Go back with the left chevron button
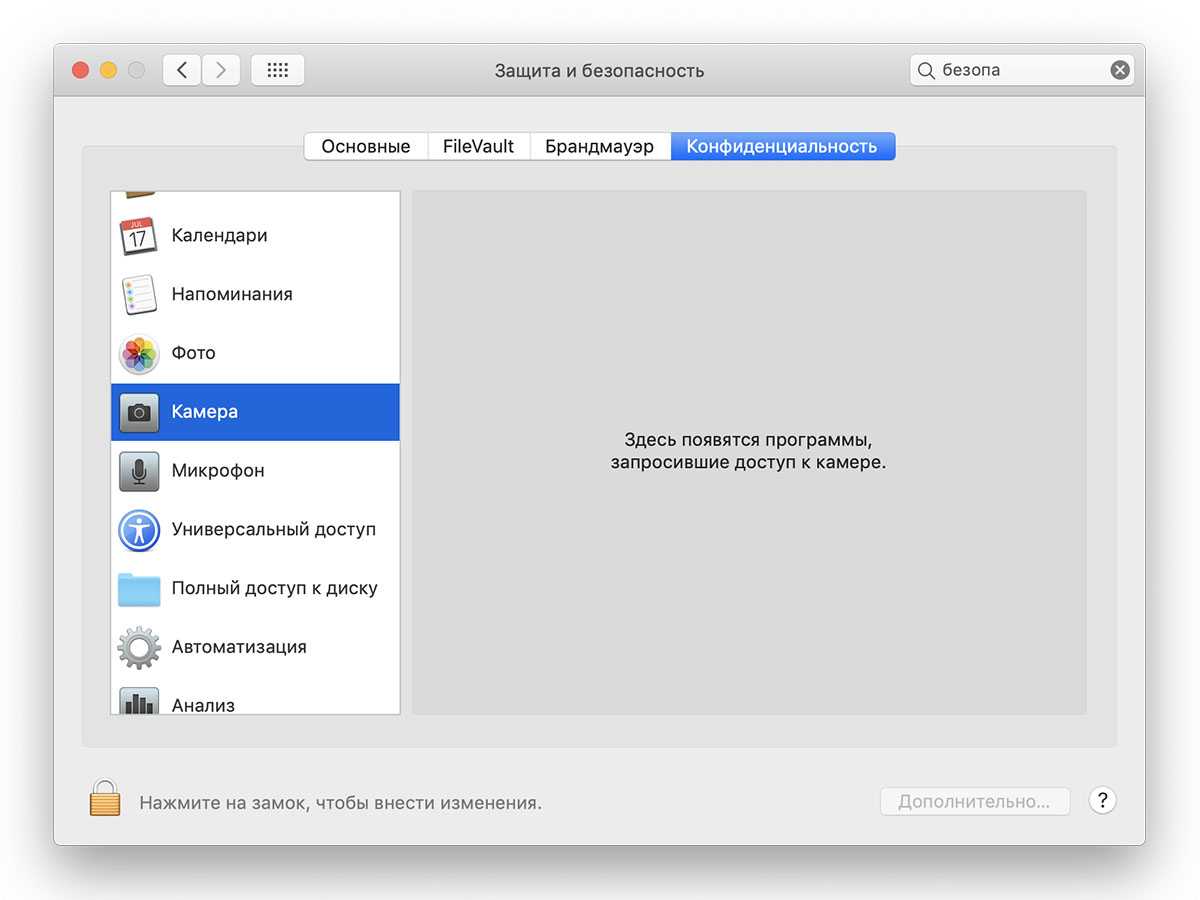1200x900 pixels. tap(182, 70)
